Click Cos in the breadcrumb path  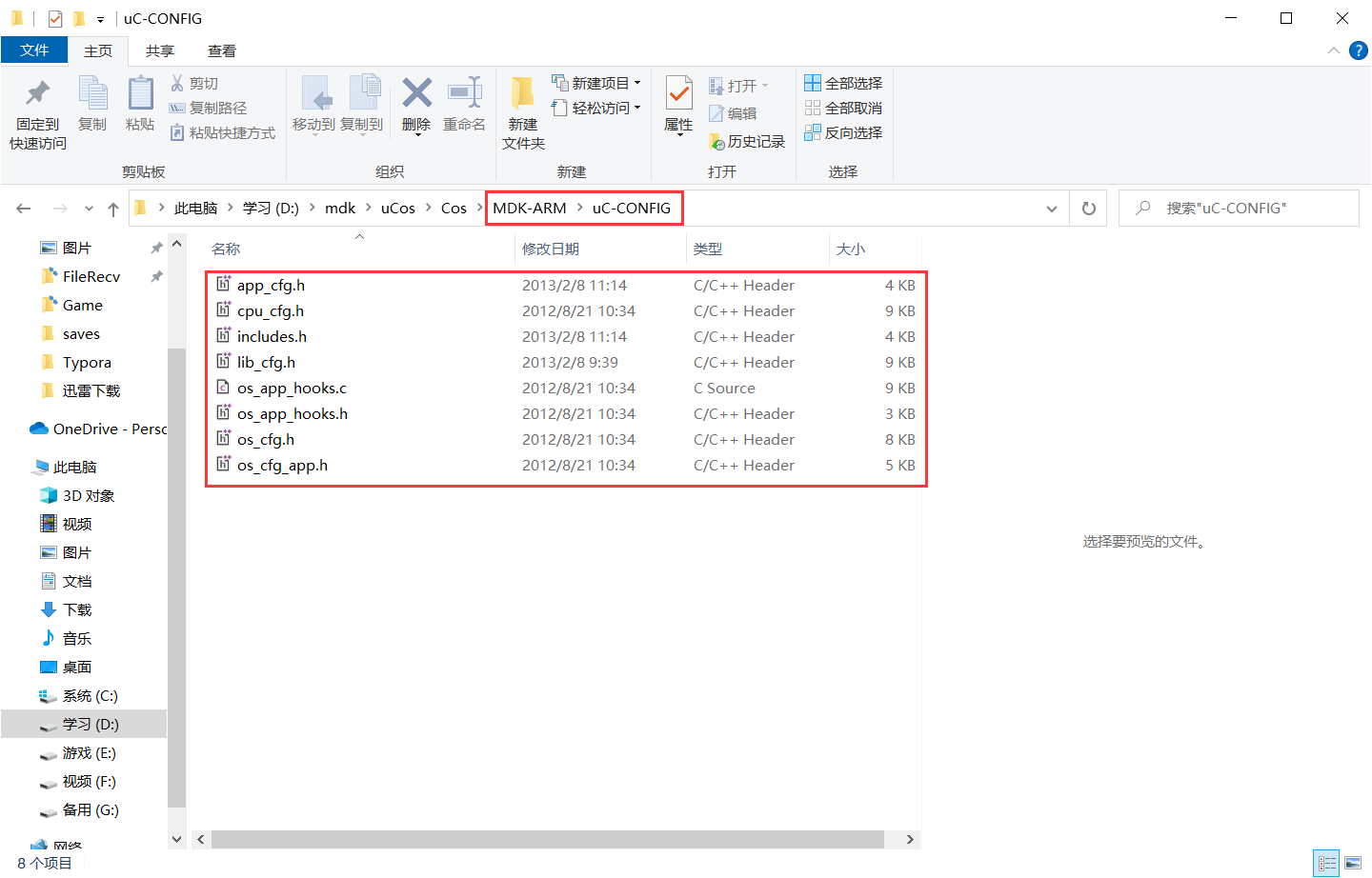pyautogui.click(x=454, y=208)
